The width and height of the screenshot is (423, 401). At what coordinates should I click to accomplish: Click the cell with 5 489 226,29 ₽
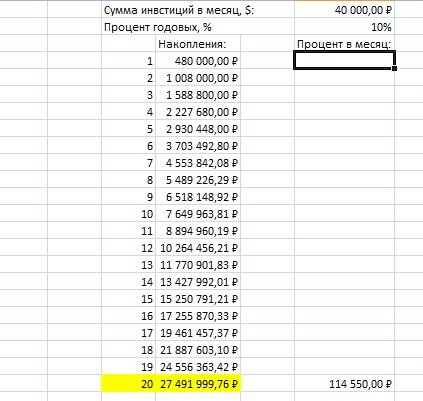tap(198, 180)
